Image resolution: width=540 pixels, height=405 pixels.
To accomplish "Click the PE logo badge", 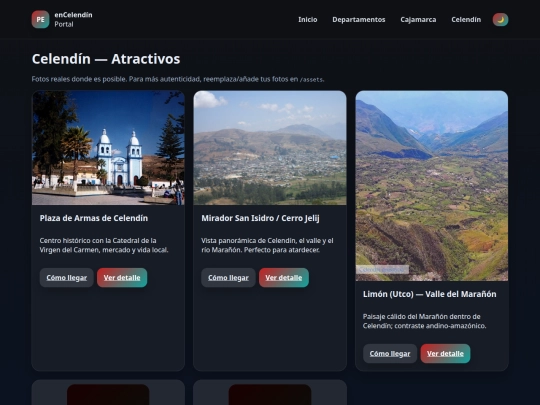I will pyautogui.click(x=40, y=19).
